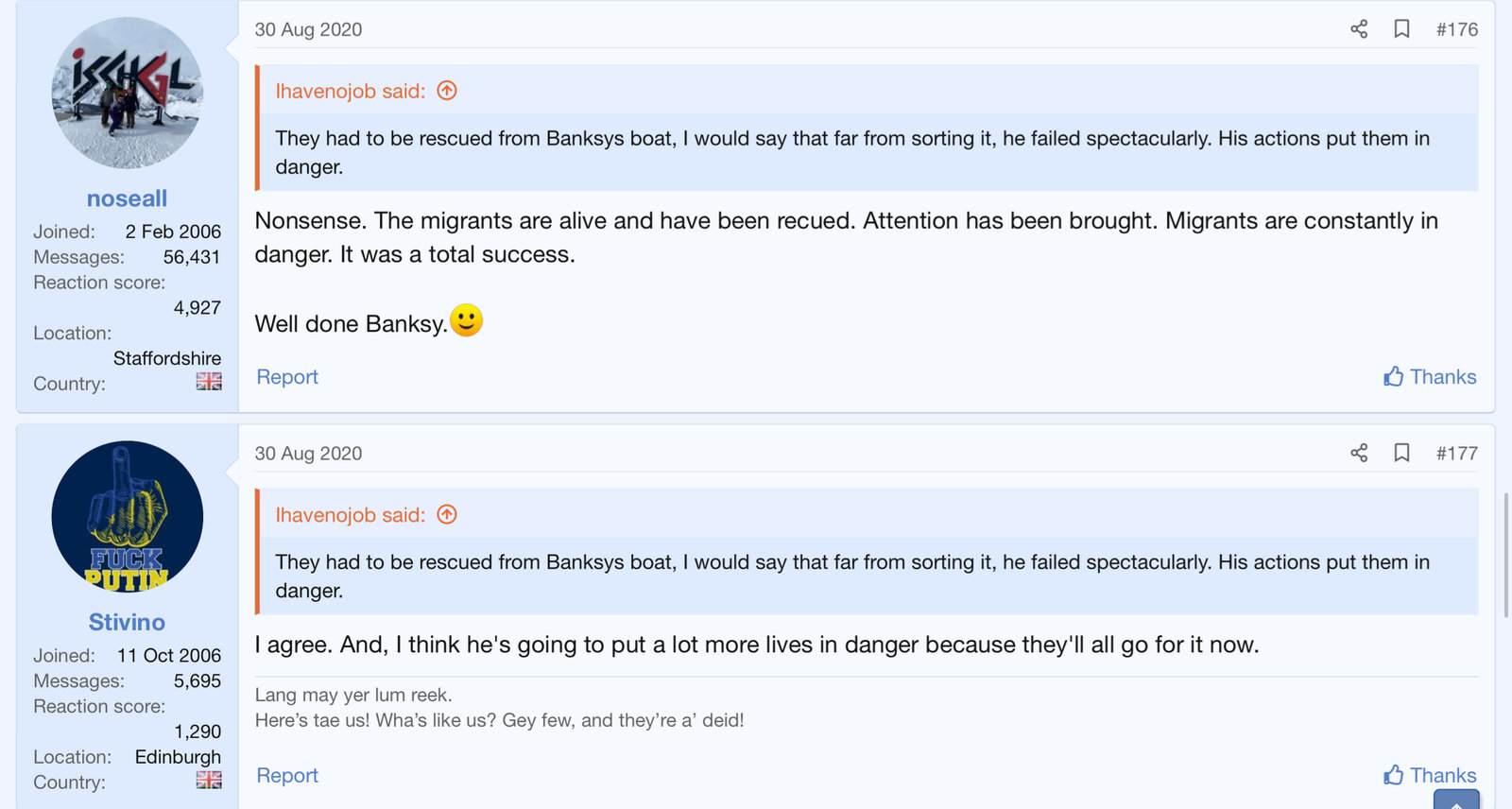Bookmark post #177

click(x=1401, y=453)
